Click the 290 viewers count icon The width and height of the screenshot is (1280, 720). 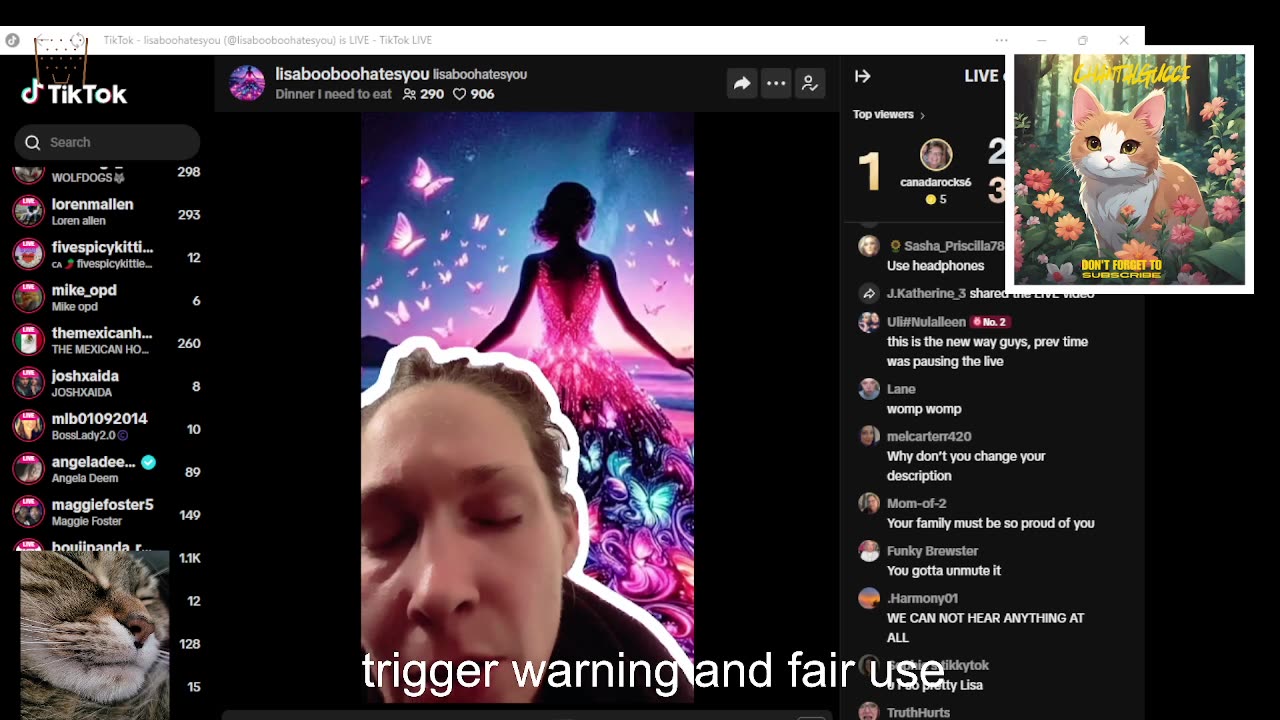click(x=409, y=94)
